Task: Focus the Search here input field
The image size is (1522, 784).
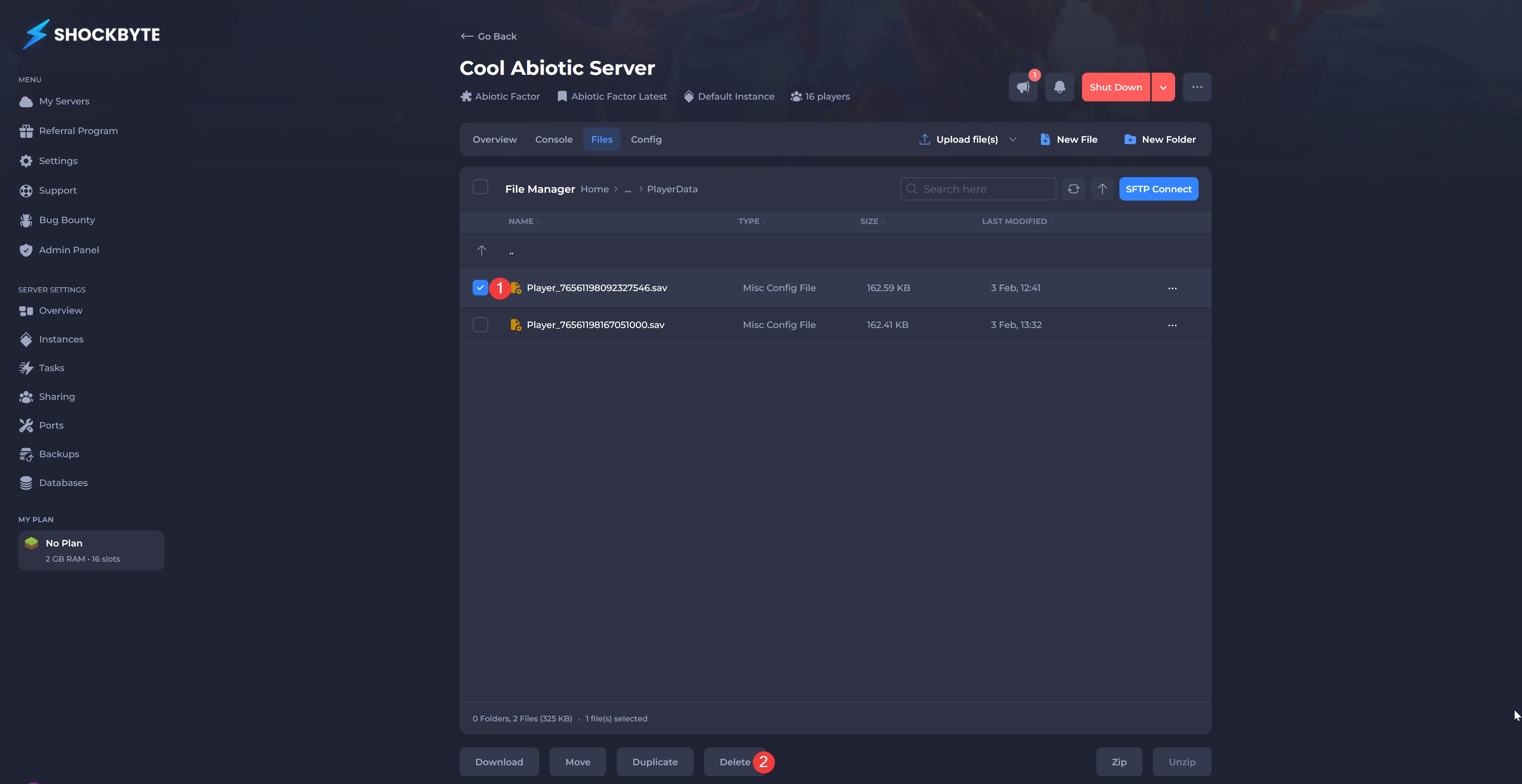Action: click(x=978, y=189)
